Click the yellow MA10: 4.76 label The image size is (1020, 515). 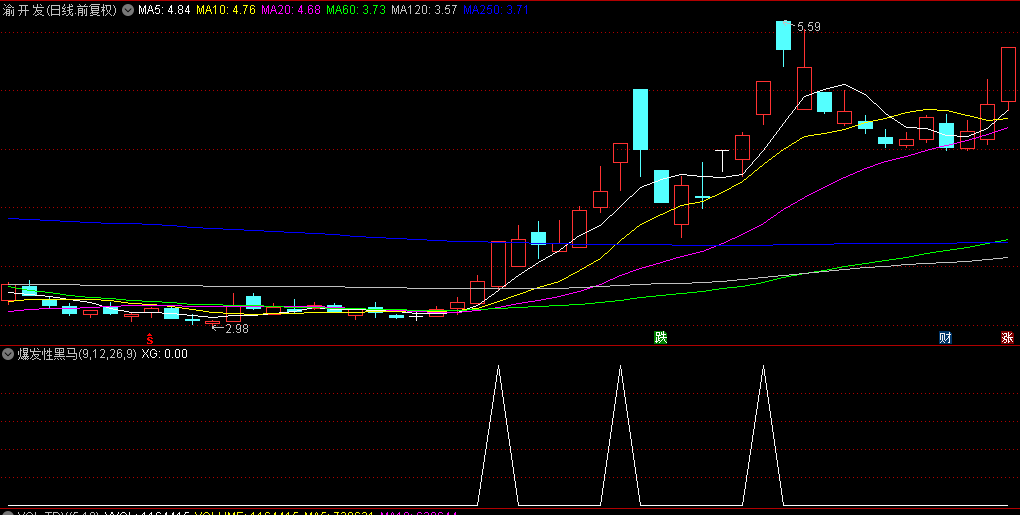click(226, 10)
